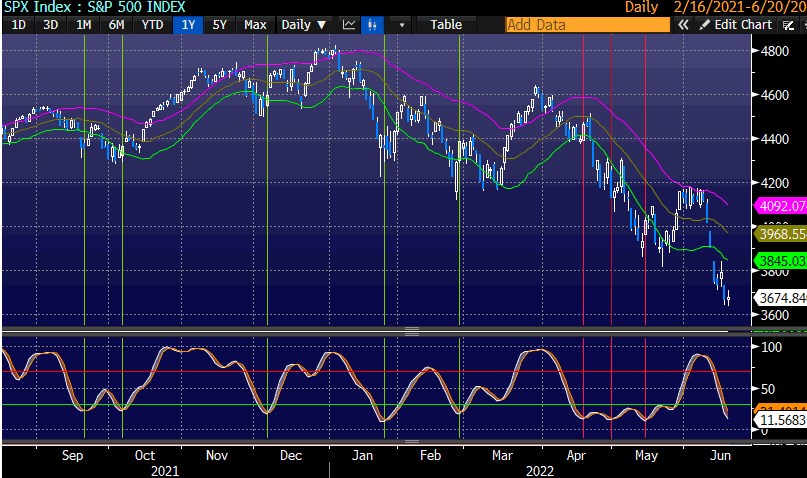Viewport: 807px width, 478px height.
Task: Click the olive 3968.55 price tag
Action: (x=780, y=234)
